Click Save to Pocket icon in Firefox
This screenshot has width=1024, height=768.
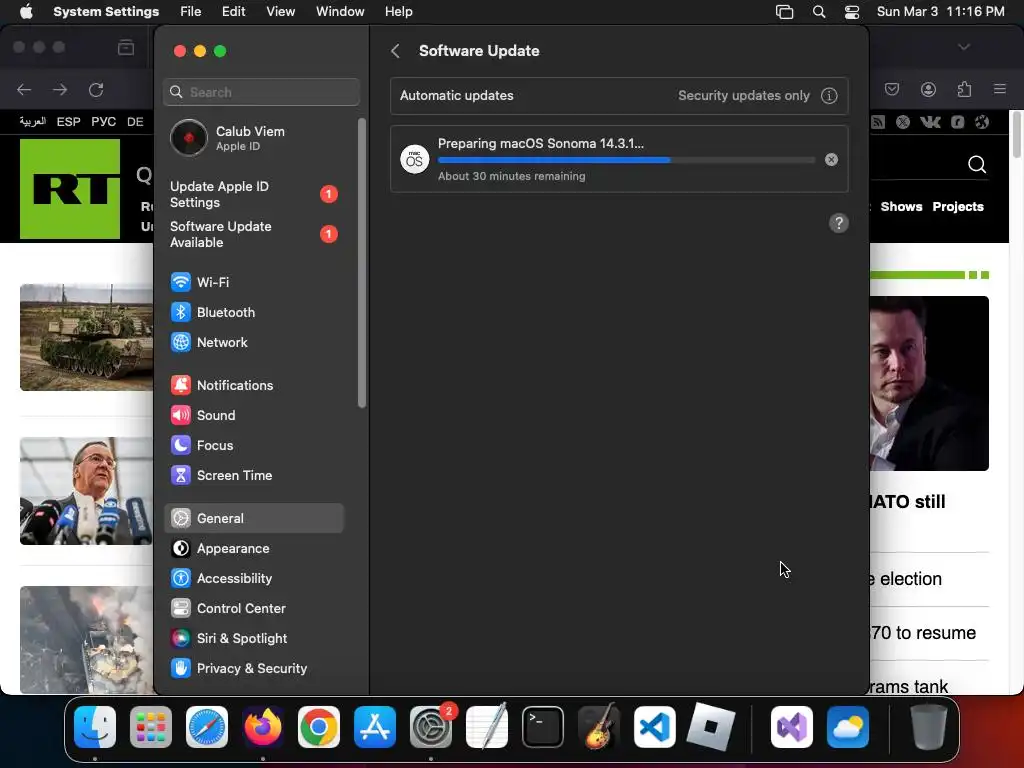892,89
